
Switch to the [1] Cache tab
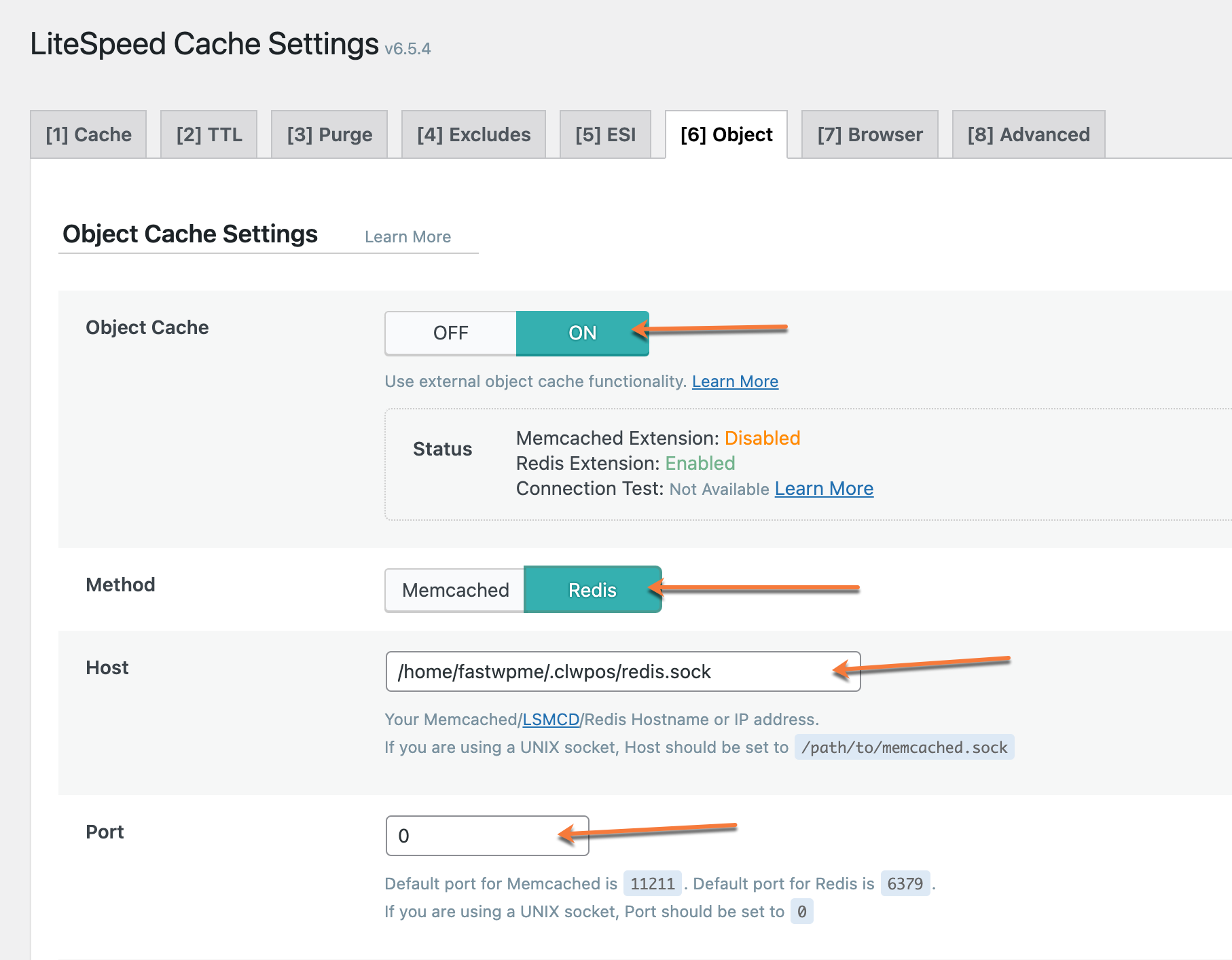pyautogui.click(x=88, y=134)
